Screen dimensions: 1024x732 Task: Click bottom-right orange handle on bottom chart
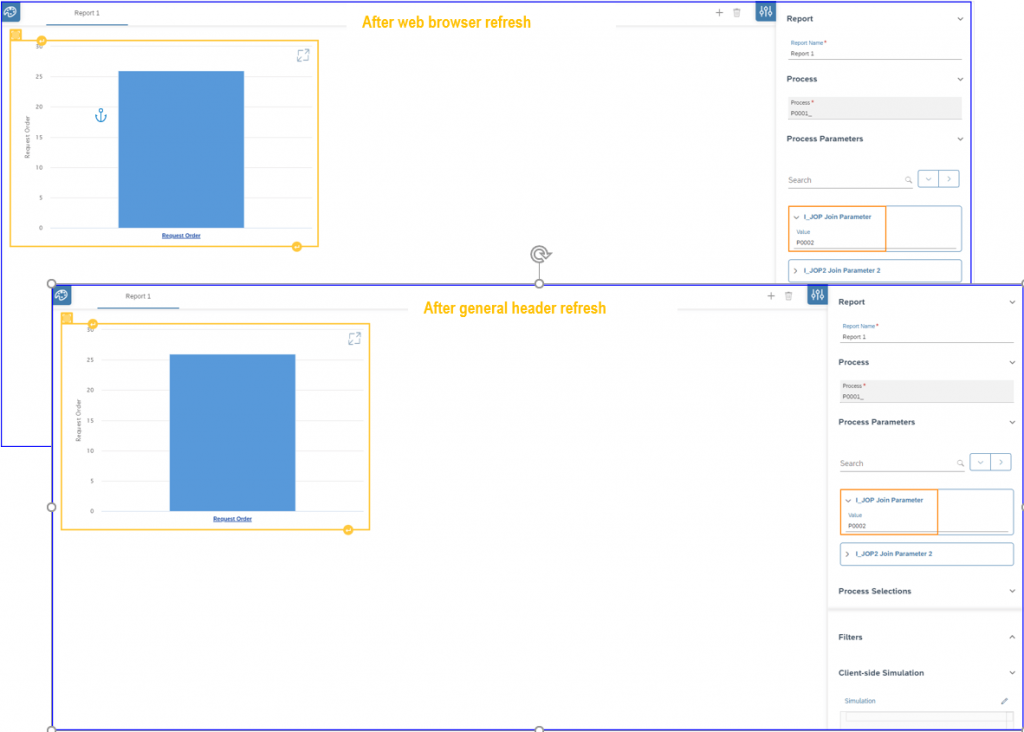tap(348, 530)
